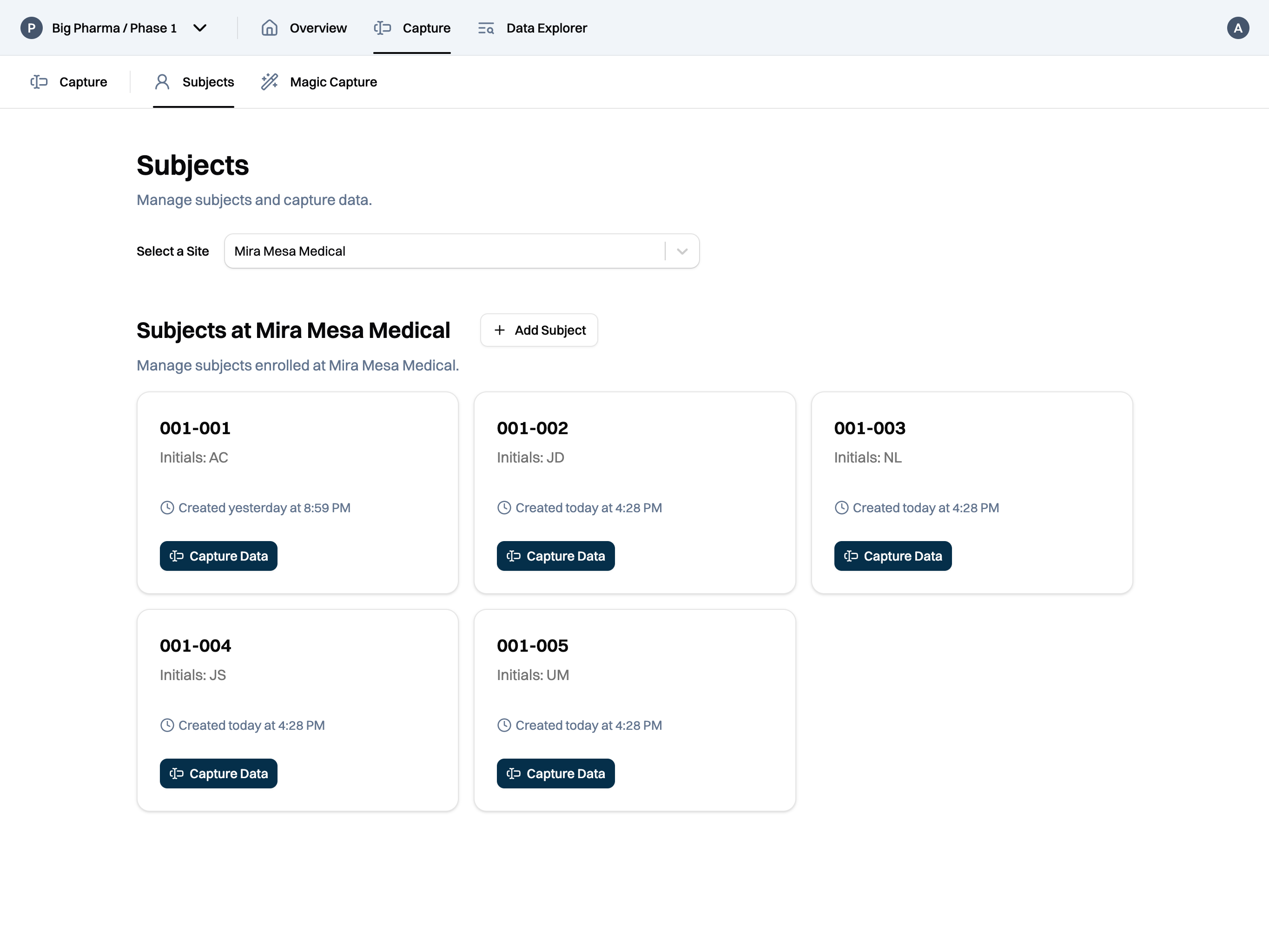This screenshot has height=952, width=1269.
Task: Expand the Big Pharma / Phase 1 project switcher
Action: click(199, 27)
